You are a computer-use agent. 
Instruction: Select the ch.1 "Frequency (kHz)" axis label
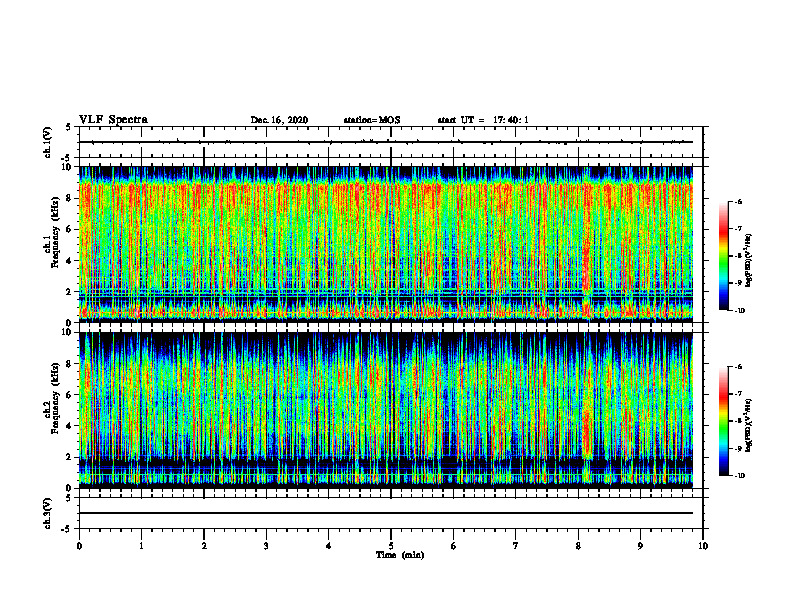(55, 232)
